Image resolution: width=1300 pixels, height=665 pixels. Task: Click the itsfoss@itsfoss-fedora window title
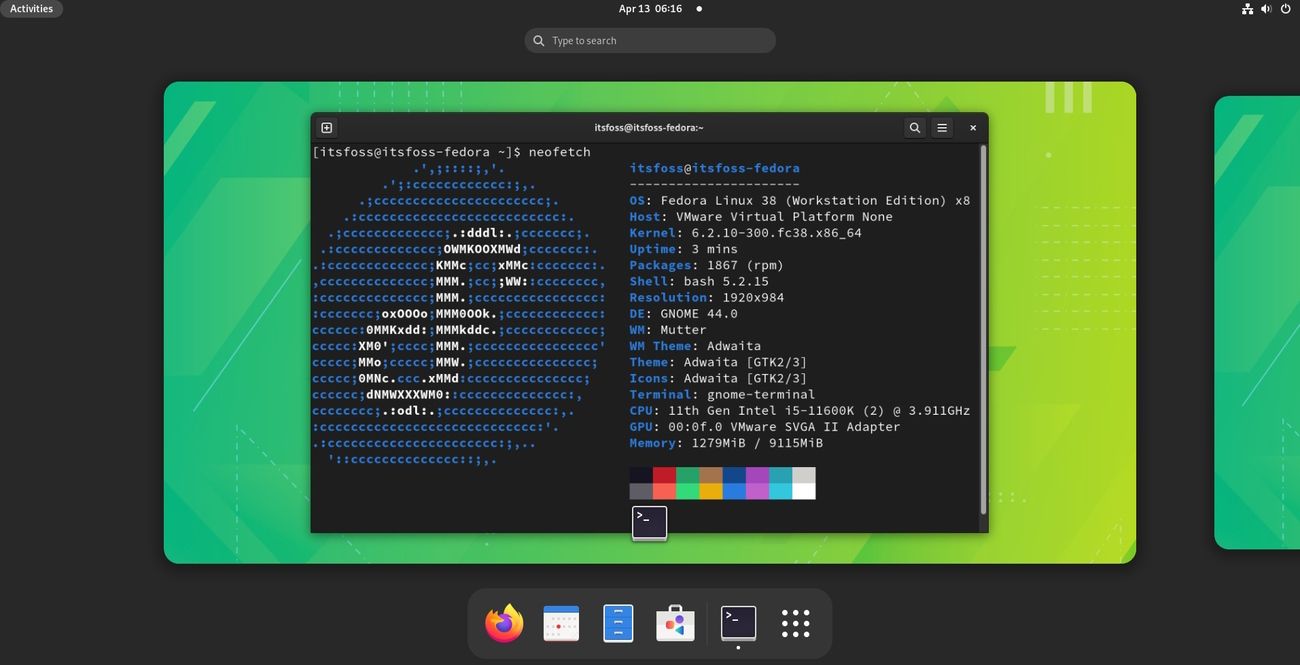tap(648, 127)
